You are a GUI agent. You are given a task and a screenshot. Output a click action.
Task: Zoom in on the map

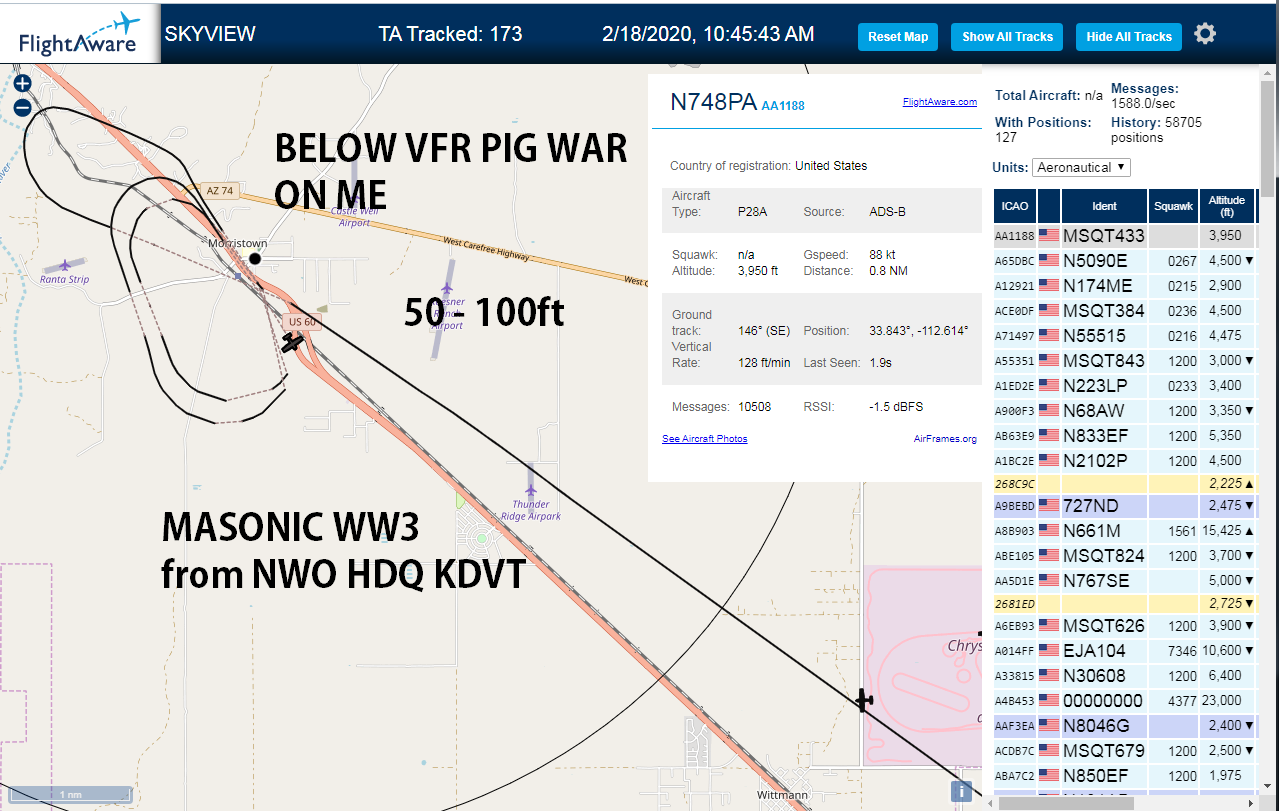pos(22,84)
